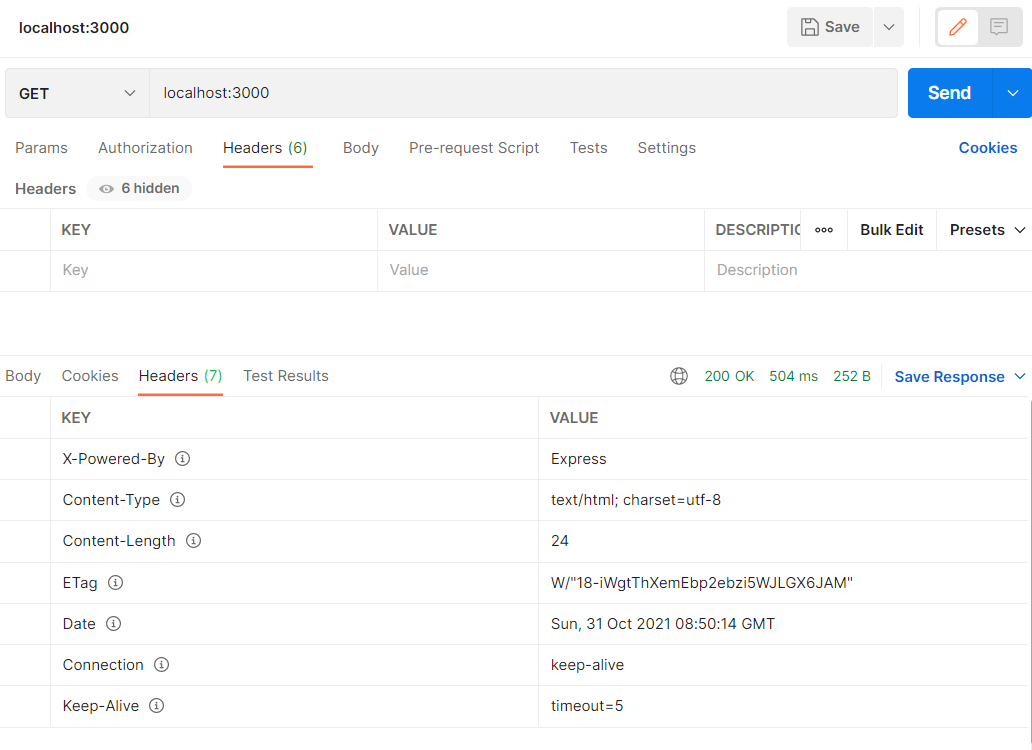
Task: Click info icon next to Keep-Alive
Action: click(156, 705)
